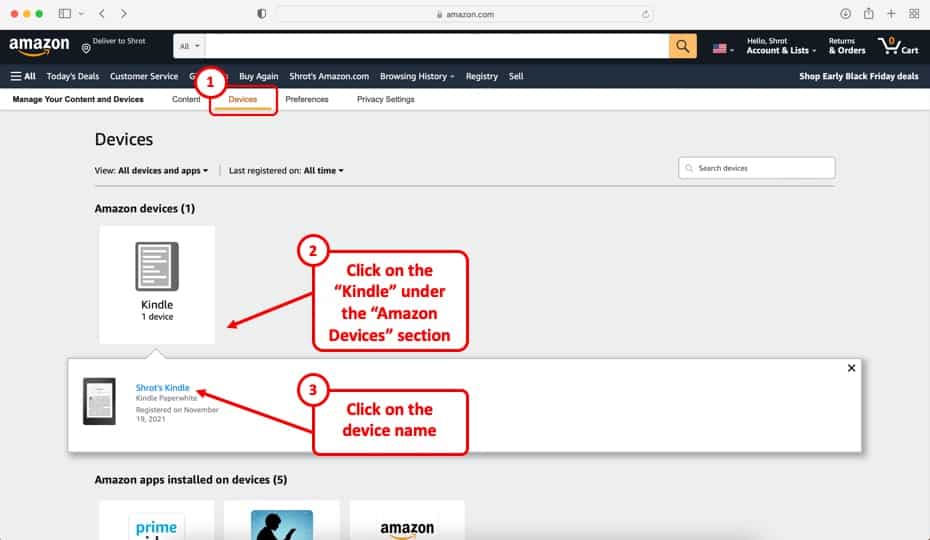
Task: Click Amazon apps installed on devices (5)
Action: (191, 479)
